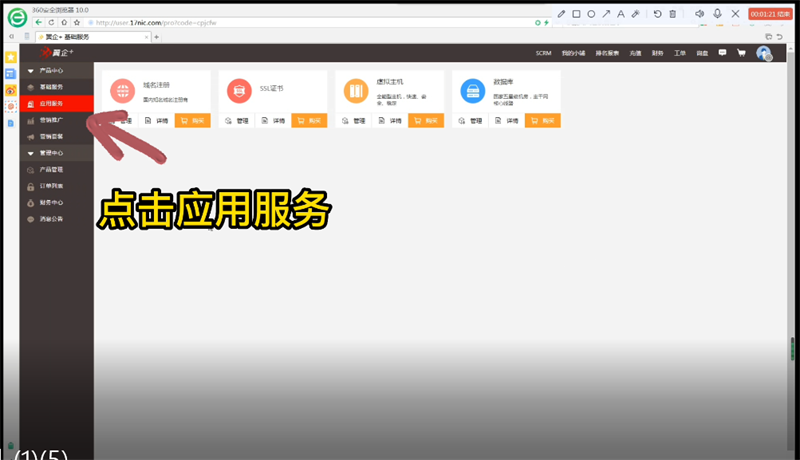Click 购买 for 域名注册

pos(192,120)
